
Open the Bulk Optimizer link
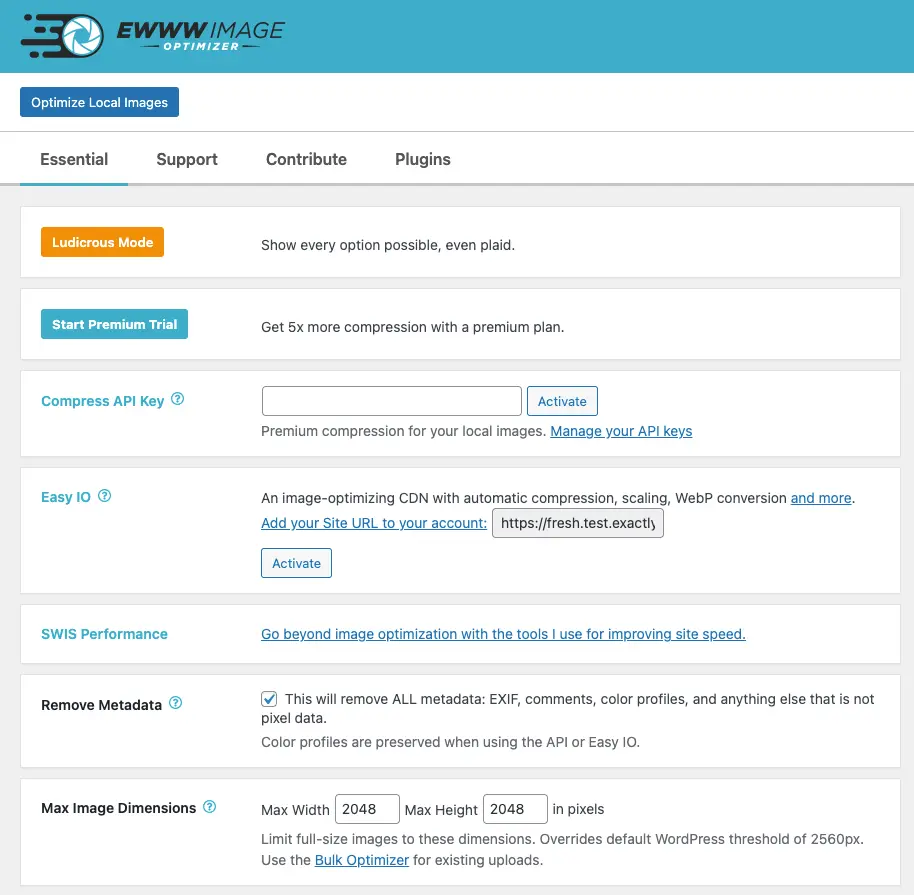(x=361, y=861)
